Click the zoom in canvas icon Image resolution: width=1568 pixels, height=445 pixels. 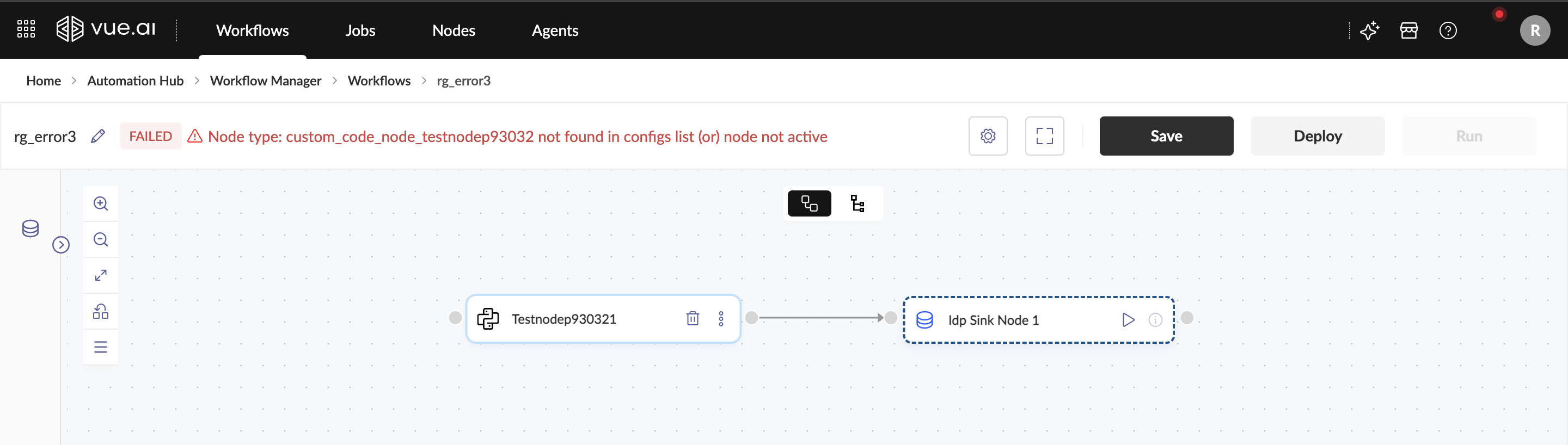(x=100, y=203)
